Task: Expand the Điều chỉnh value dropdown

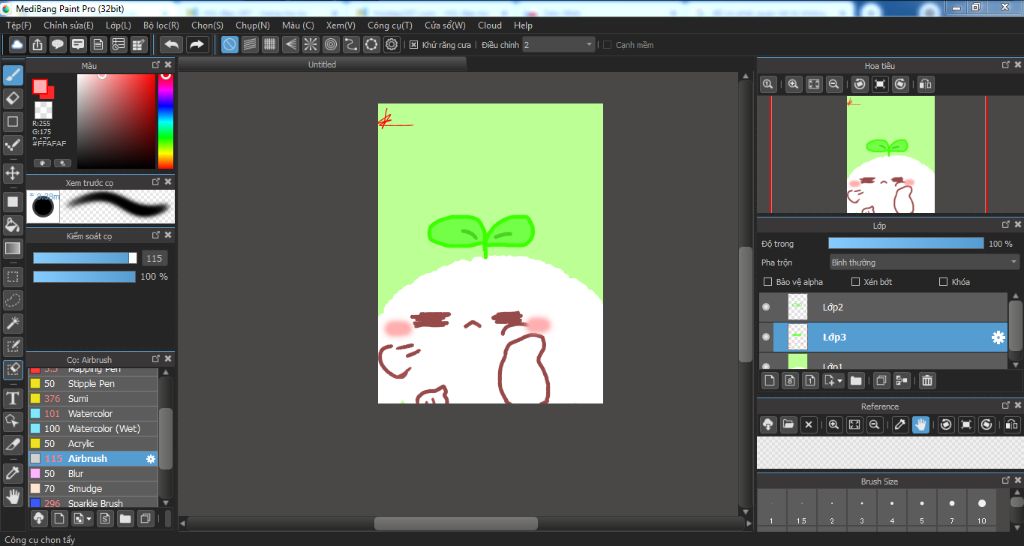Action: tap(589, 45)
